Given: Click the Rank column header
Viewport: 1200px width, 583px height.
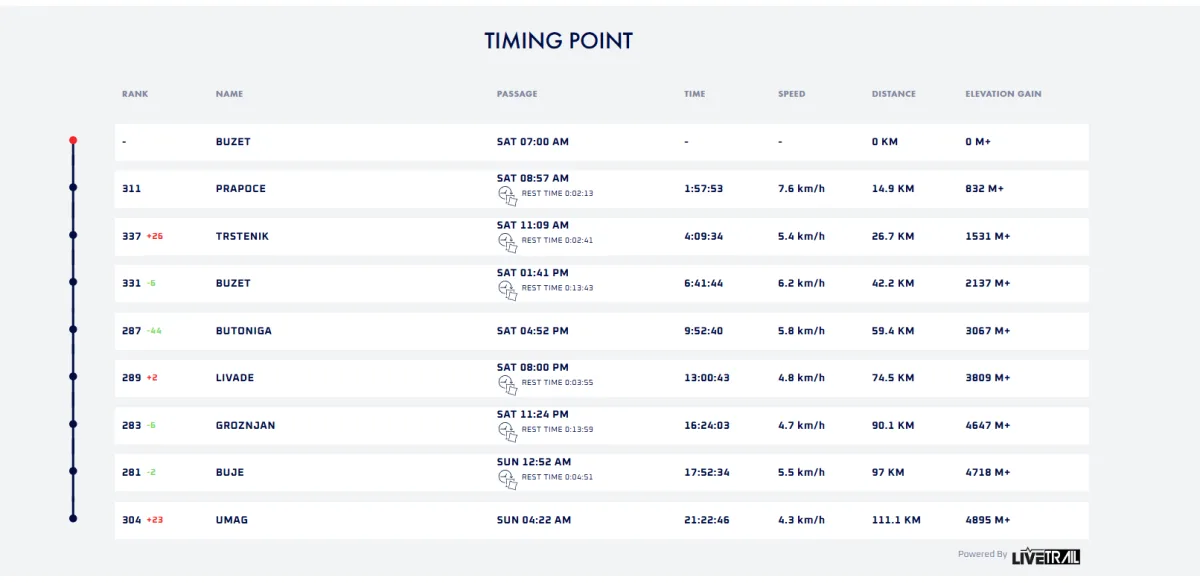Looking at the screenshot, I should (135, 94).
